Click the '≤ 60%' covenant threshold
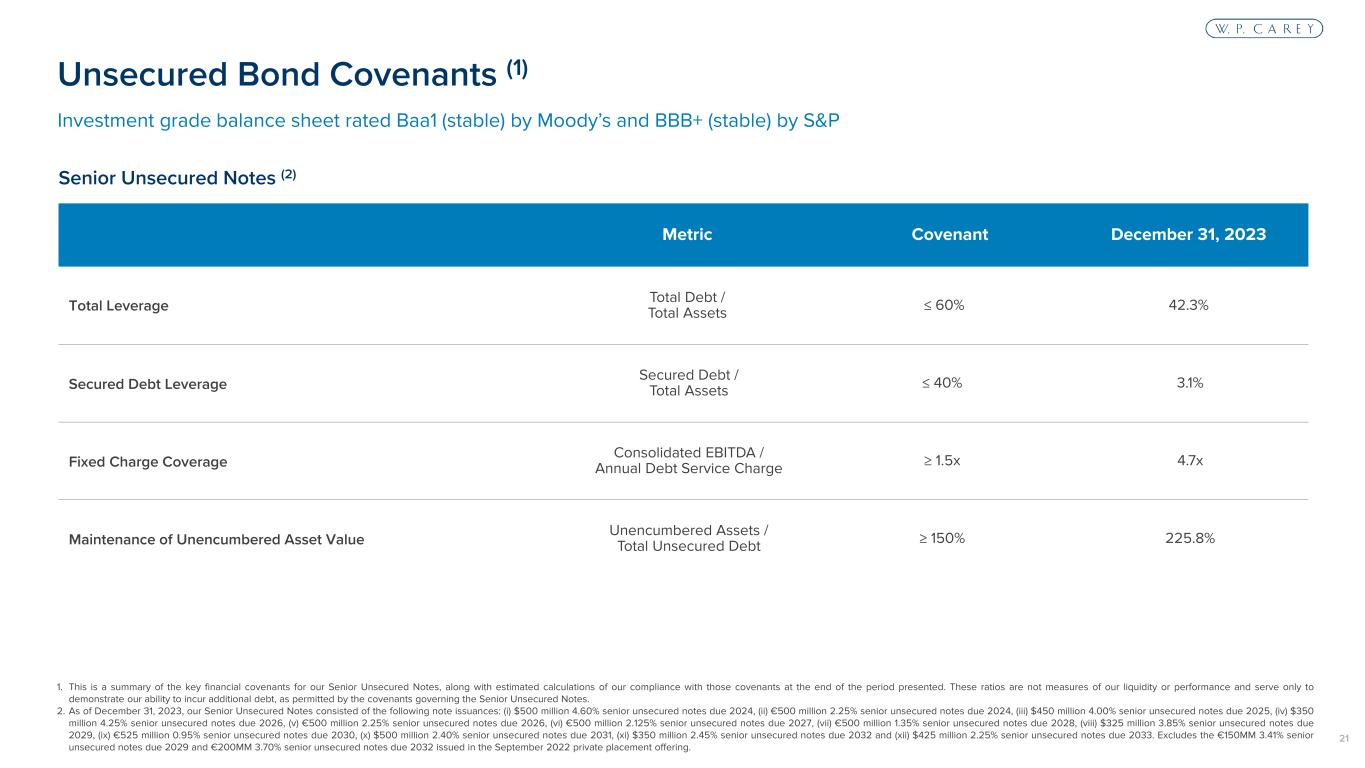 pyautogui.click(x=942, y=305)
